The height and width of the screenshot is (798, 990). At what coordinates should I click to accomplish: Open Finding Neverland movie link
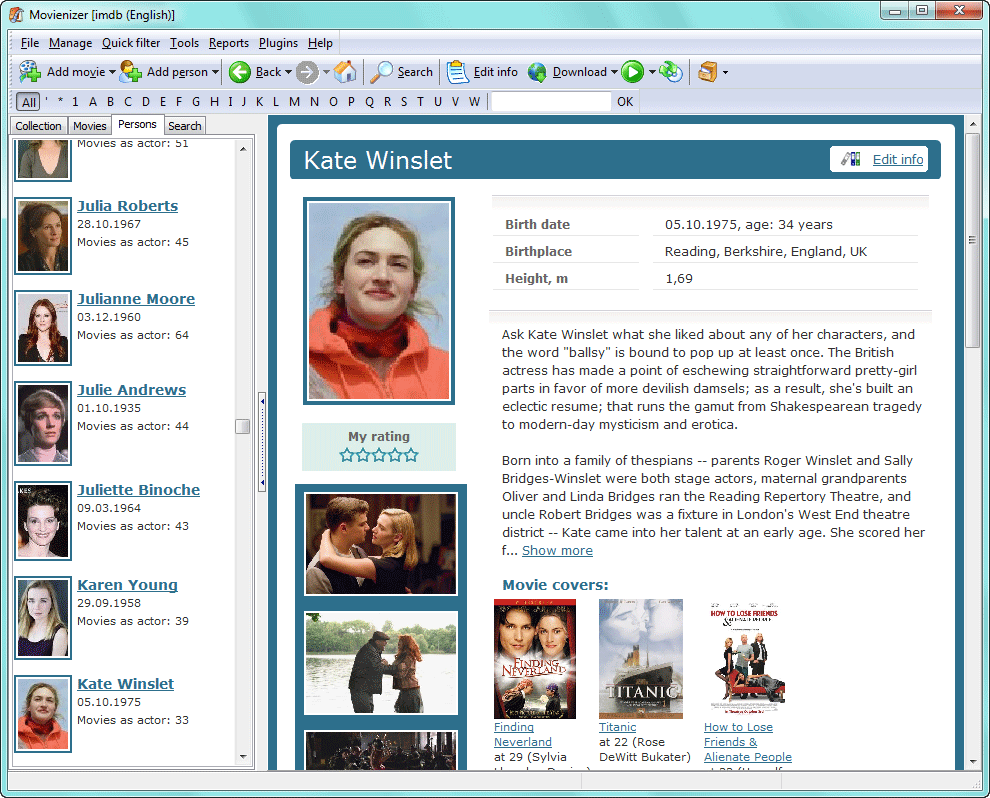[523, 734]
